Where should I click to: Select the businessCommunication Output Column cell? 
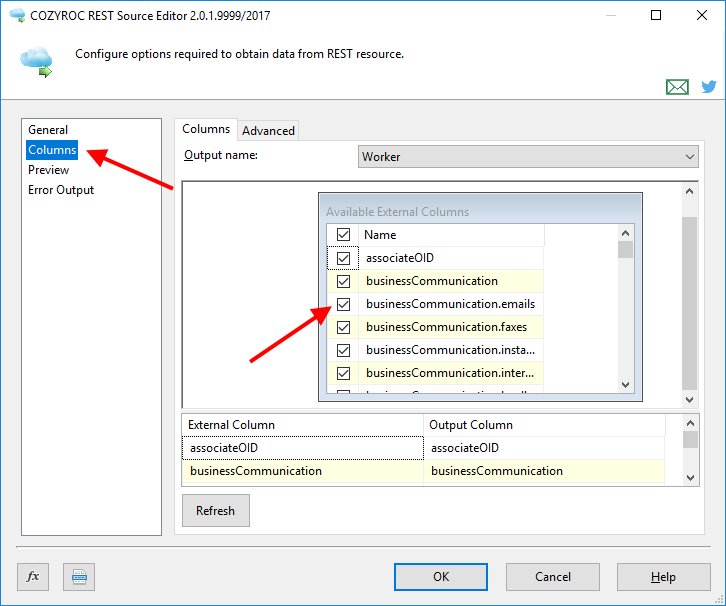[544, 471]
